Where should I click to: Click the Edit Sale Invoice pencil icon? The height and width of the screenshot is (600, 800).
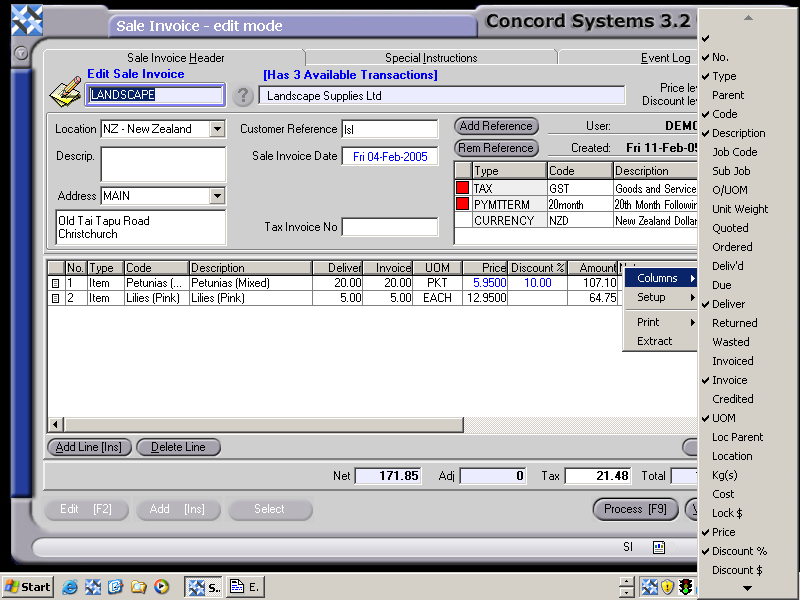click(65, 91)
